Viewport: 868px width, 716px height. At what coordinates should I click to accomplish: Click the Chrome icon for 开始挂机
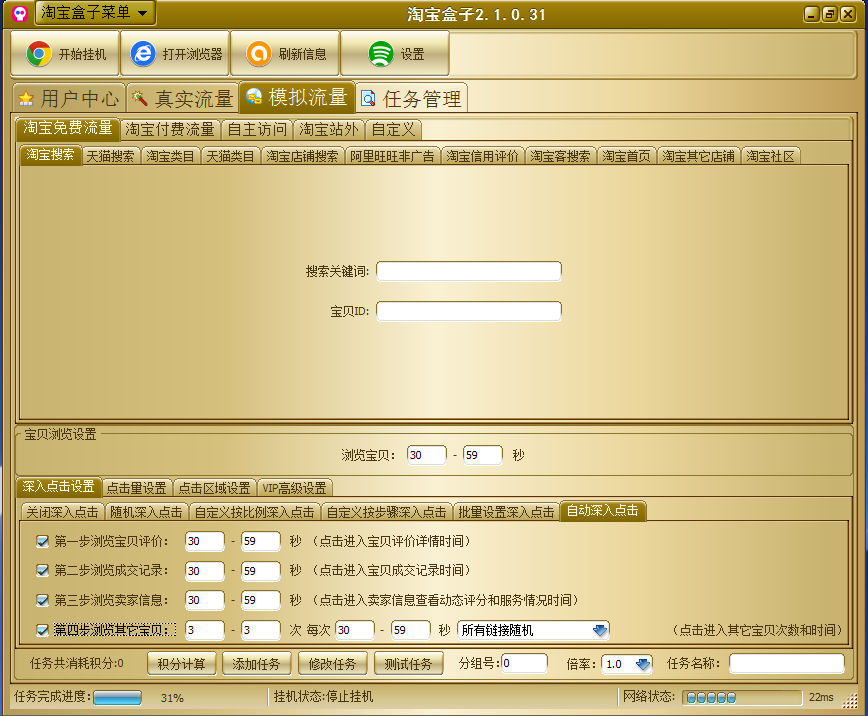pos(39,54)
